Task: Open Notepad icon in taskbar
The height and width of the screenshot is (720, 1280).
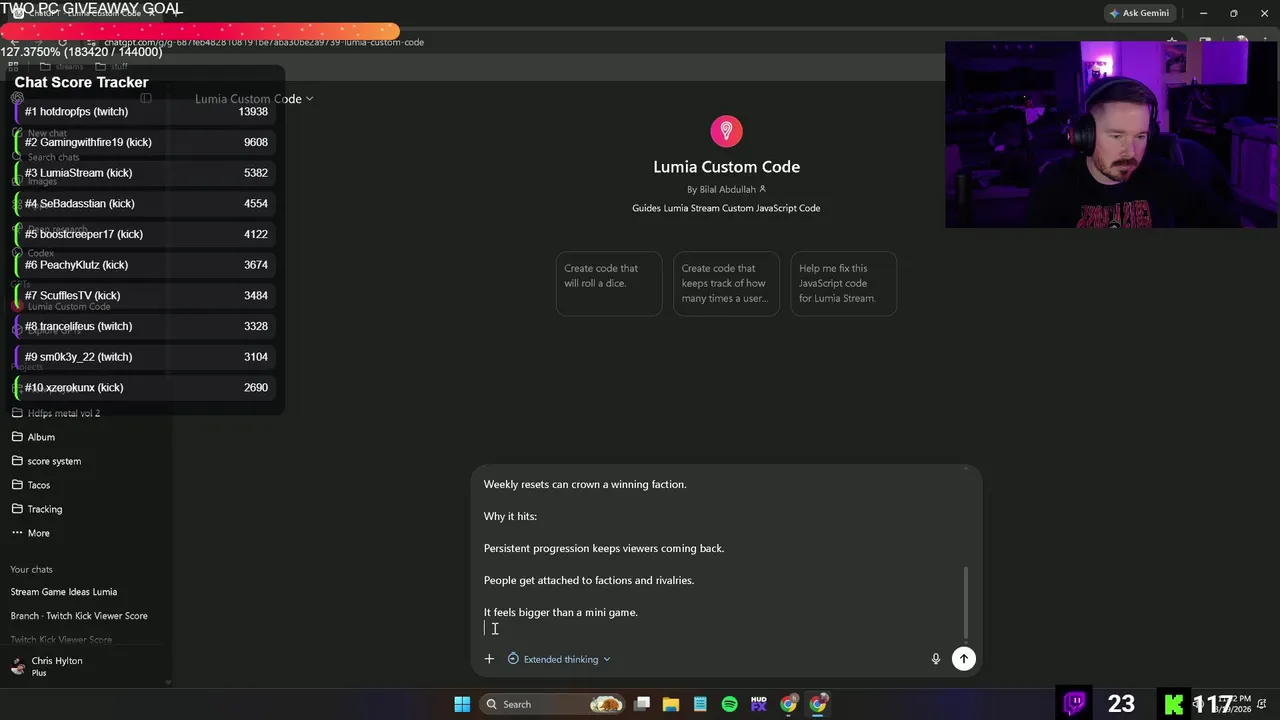Action: [700, 704]
